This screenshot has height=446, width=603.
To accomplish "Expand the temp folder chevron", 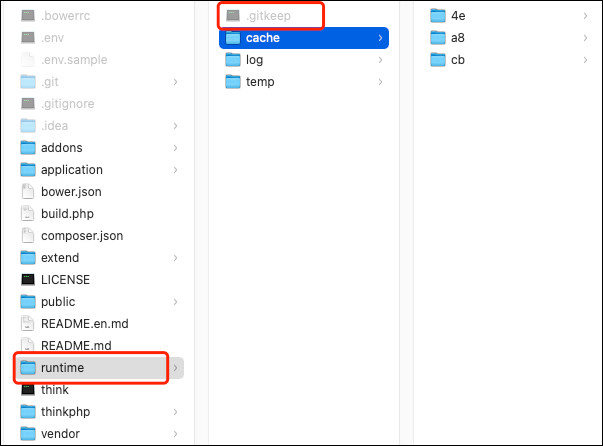I will [x=380, y=82].
